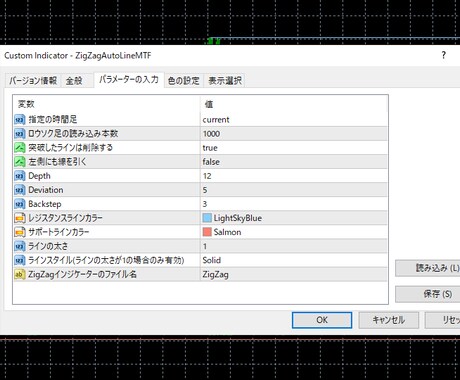Confirm settings with the OK button
Viewport: 460px width, 380px height.
(322, 320)
